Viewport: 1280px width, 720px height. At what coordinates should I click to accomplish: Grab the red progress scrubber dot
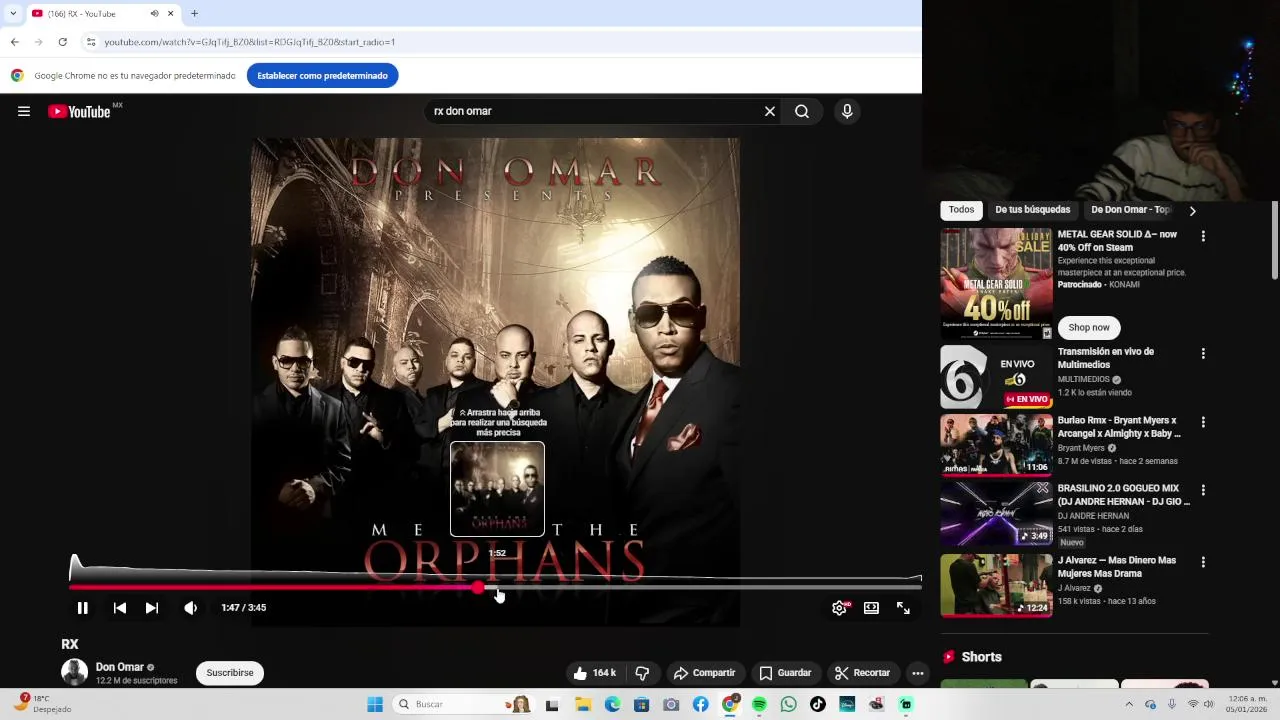tap(478, 588)
